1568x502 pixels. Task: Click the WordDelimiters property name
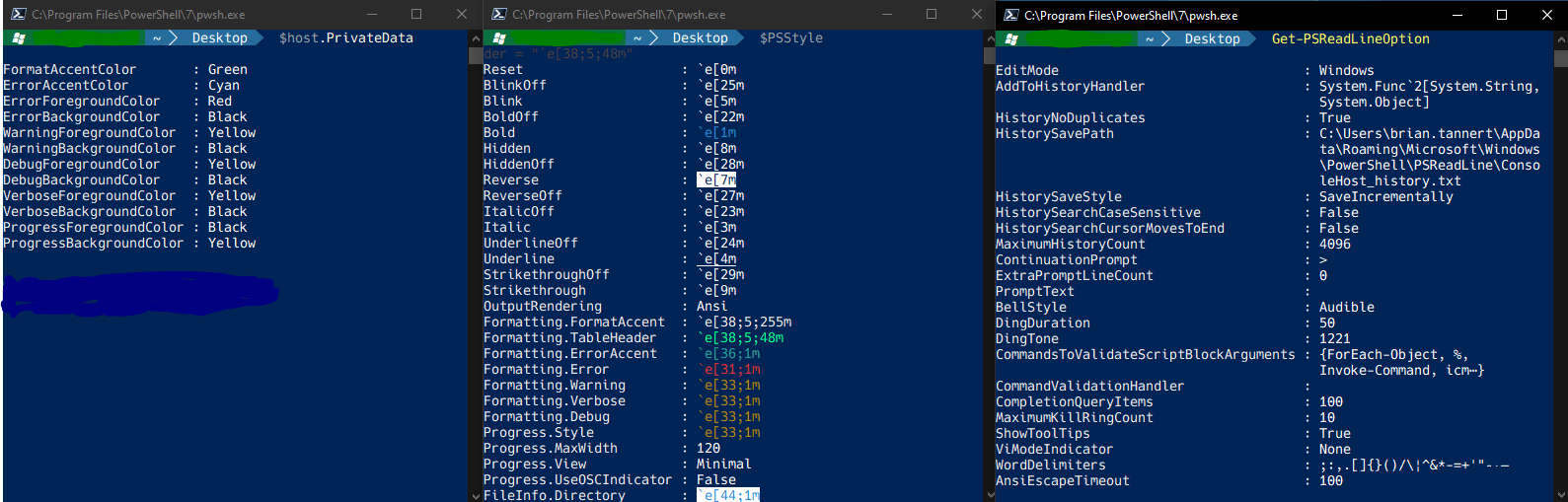tap(1051, 466)
